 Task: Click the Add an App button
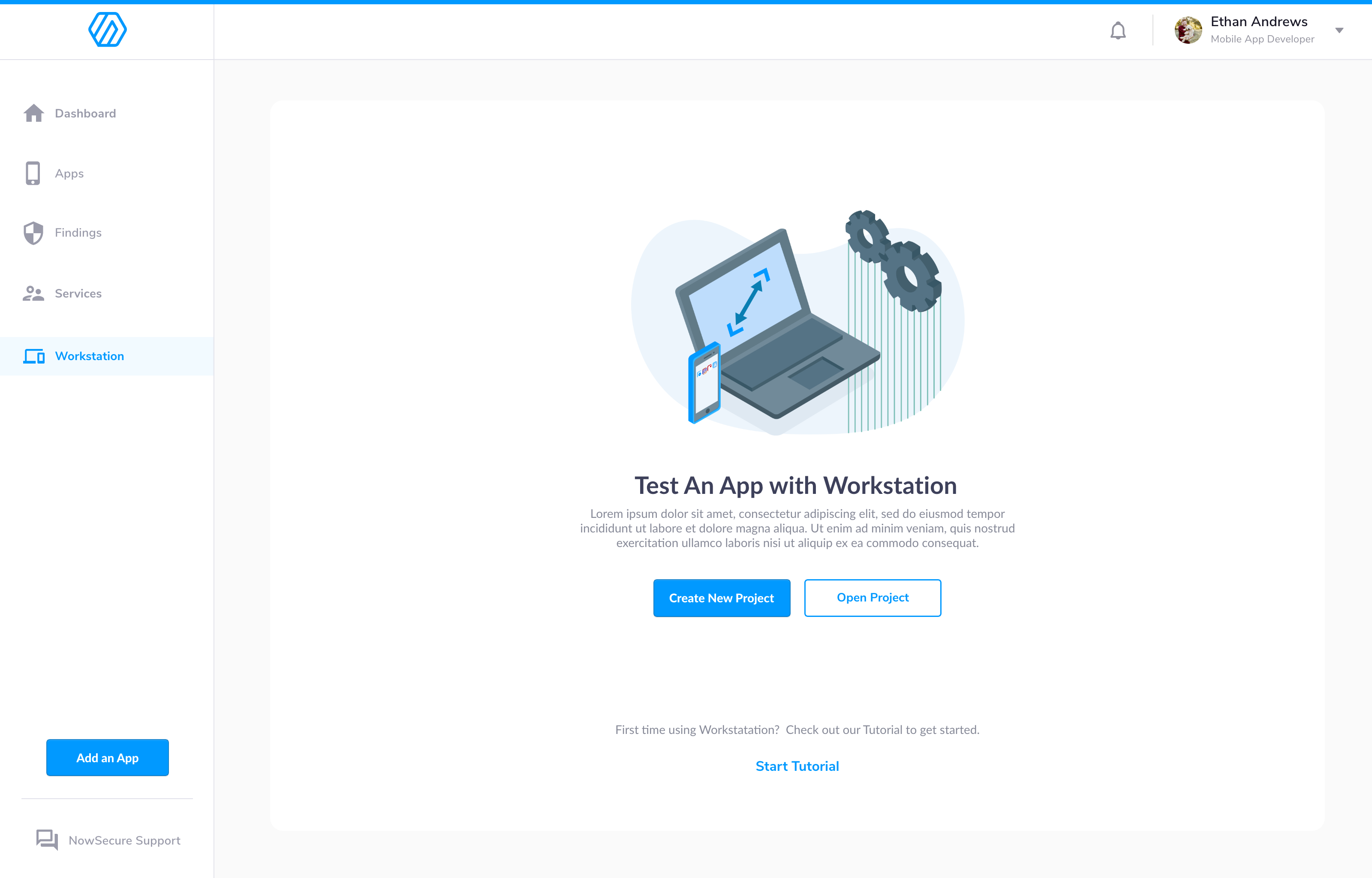tap(107, 758)
